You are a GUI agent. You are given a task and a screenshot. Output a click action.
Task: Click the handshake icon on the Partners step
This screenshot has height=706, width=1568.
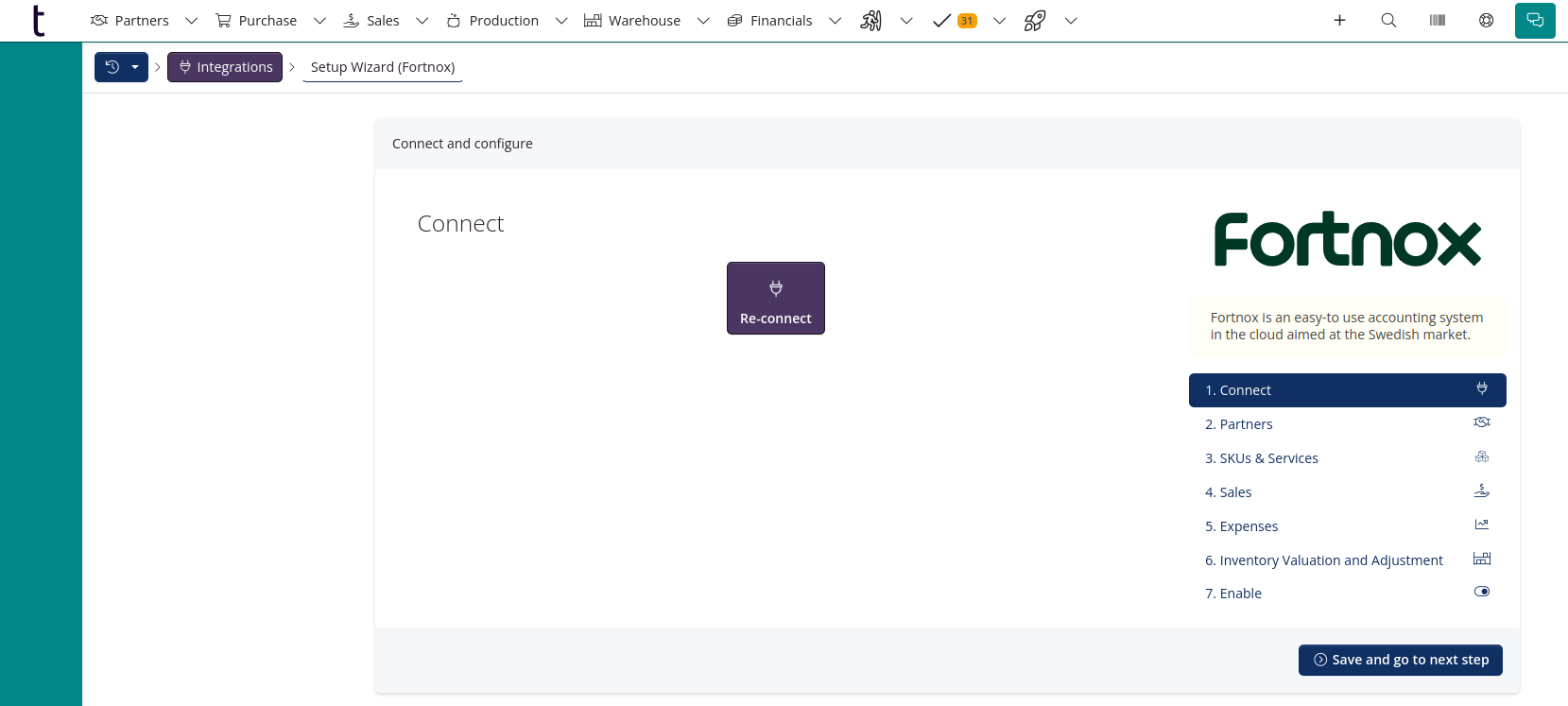pyautogui.click(x=1482, y=422)
